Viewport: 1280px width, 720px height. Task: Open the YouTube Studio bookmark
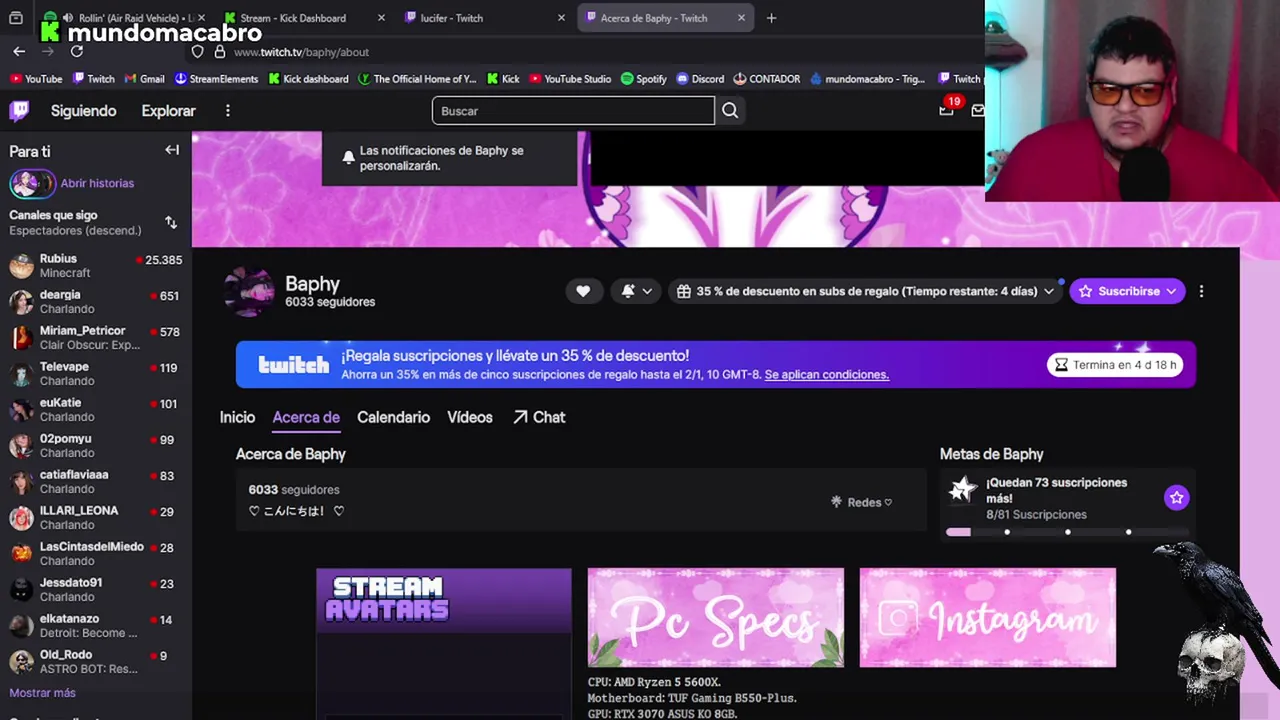[x=570, y=79]
